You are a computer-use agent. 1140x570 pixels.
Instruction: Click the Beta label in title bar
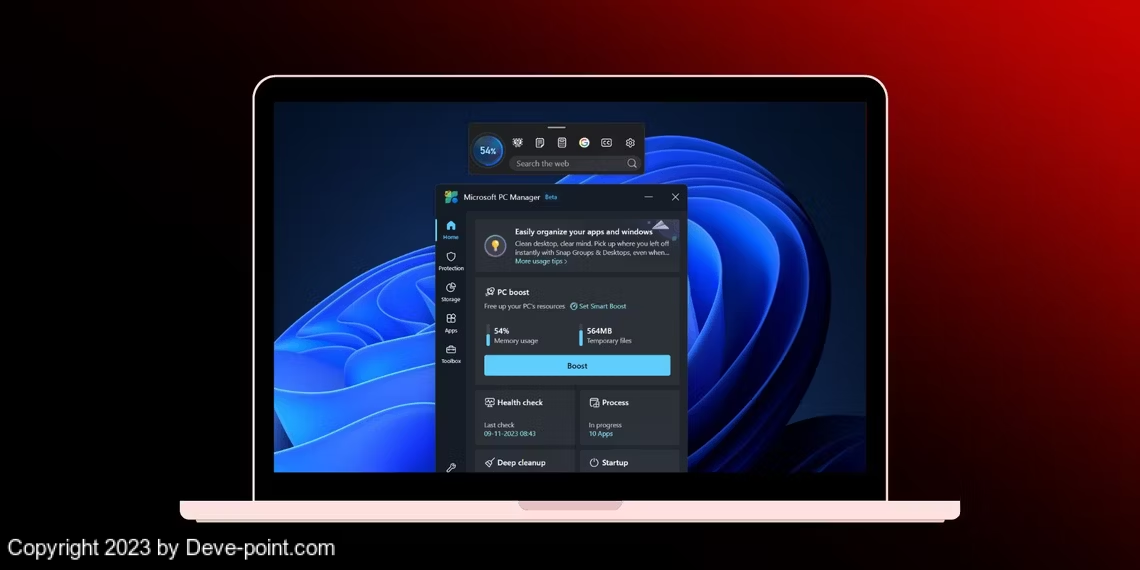pos(551,197)
